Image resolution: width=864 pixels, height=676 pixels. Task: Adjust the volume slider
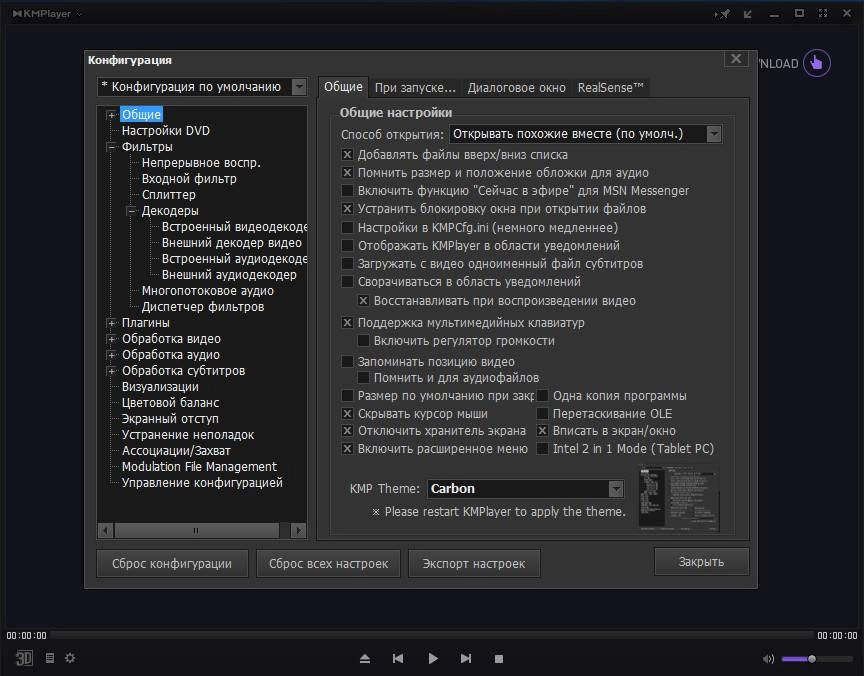pos(817,659)
